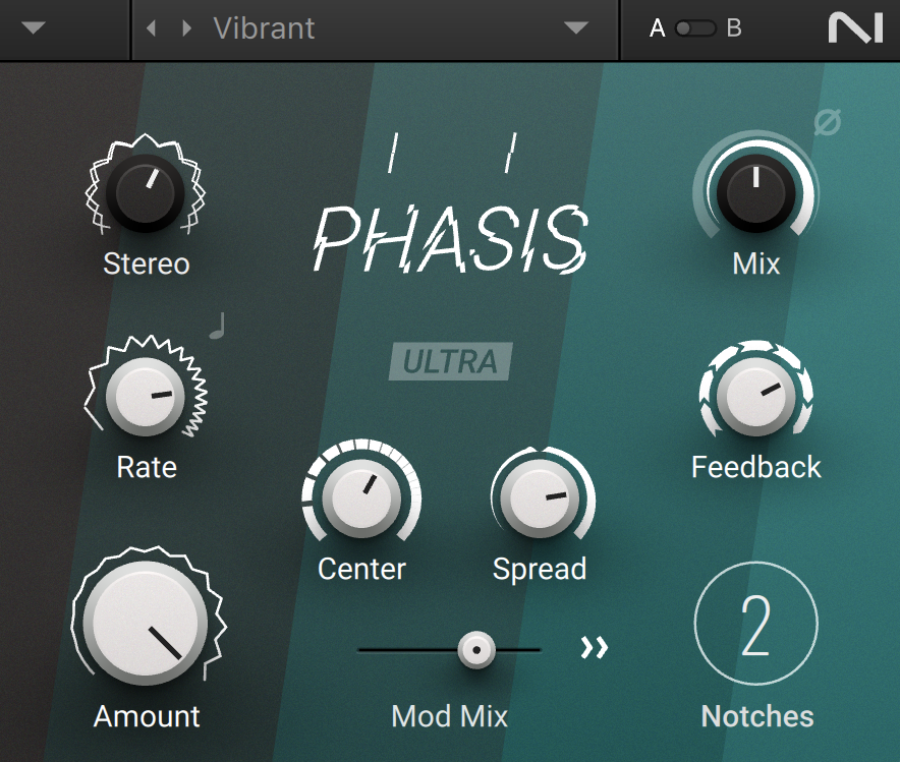This screenshot has height=762, width=900.
Task: Click the PHASIS logo
Action: (451, 238)
